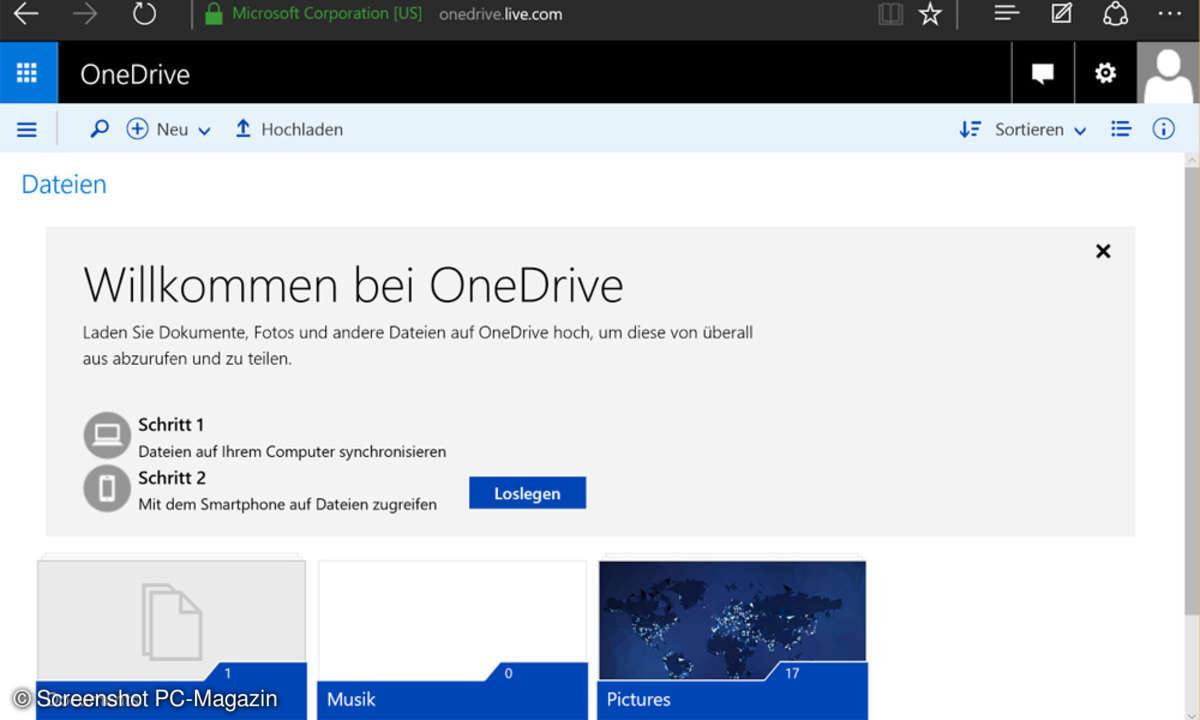
Task: Open the Sortieren dropdown
Action: coord(1022,129)
